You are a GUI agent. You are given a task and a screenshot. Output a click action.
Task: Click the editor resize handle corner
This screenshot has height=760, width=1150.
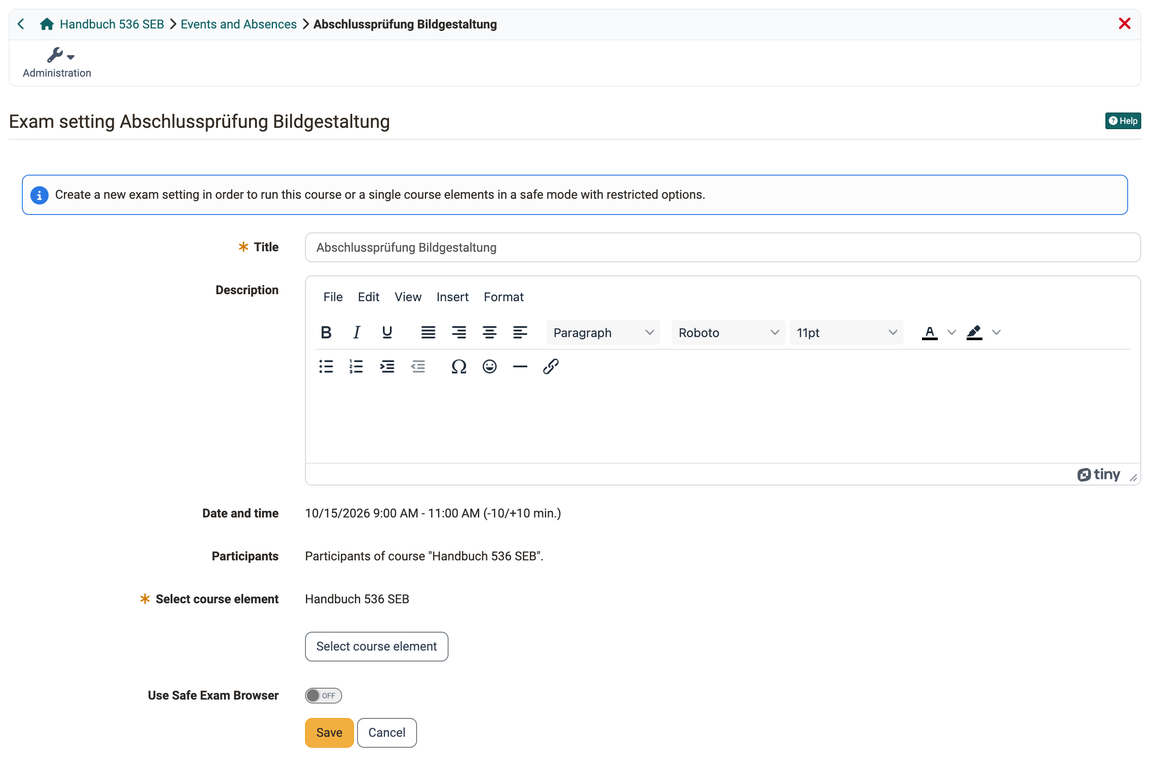click(x=1133, y=477)
